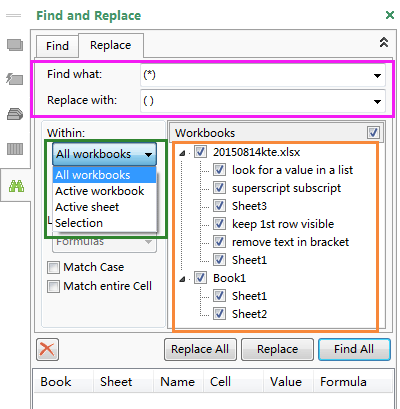
Task: Open the Find what dropdown arrow
Action: click(377, 76)
